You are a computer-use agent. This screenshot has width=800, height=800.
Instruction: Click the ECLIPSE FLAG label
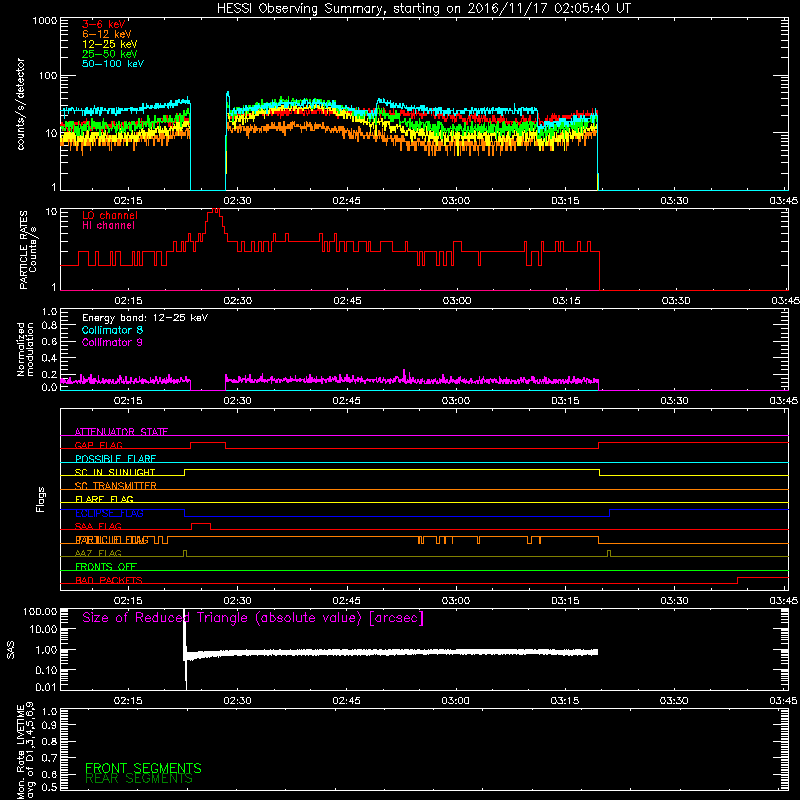110,513
